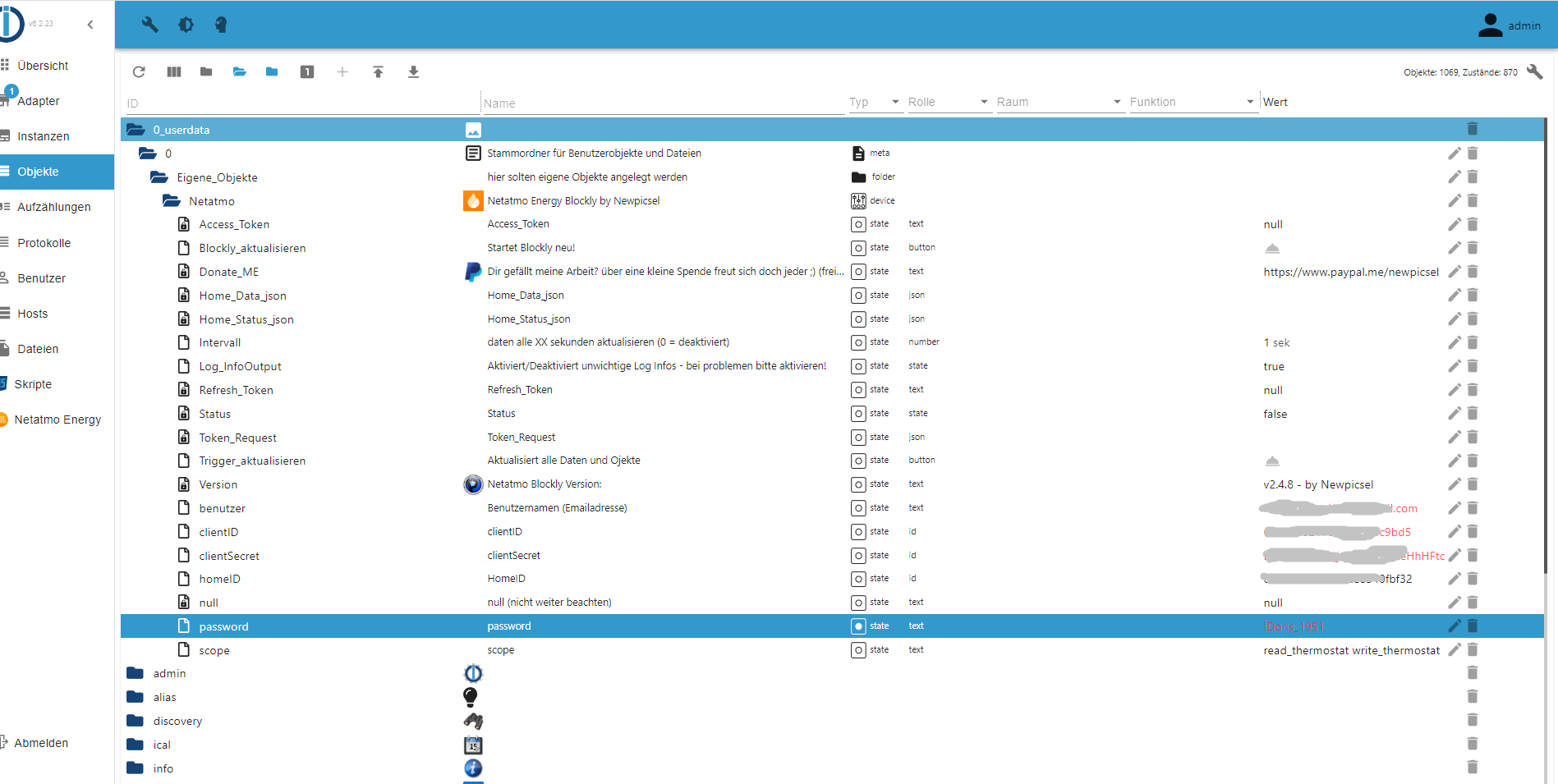This screenshot has height=784, width=1558.
Task: Open object browser wrench configuration icon
Action: [x=1534, y=71]
